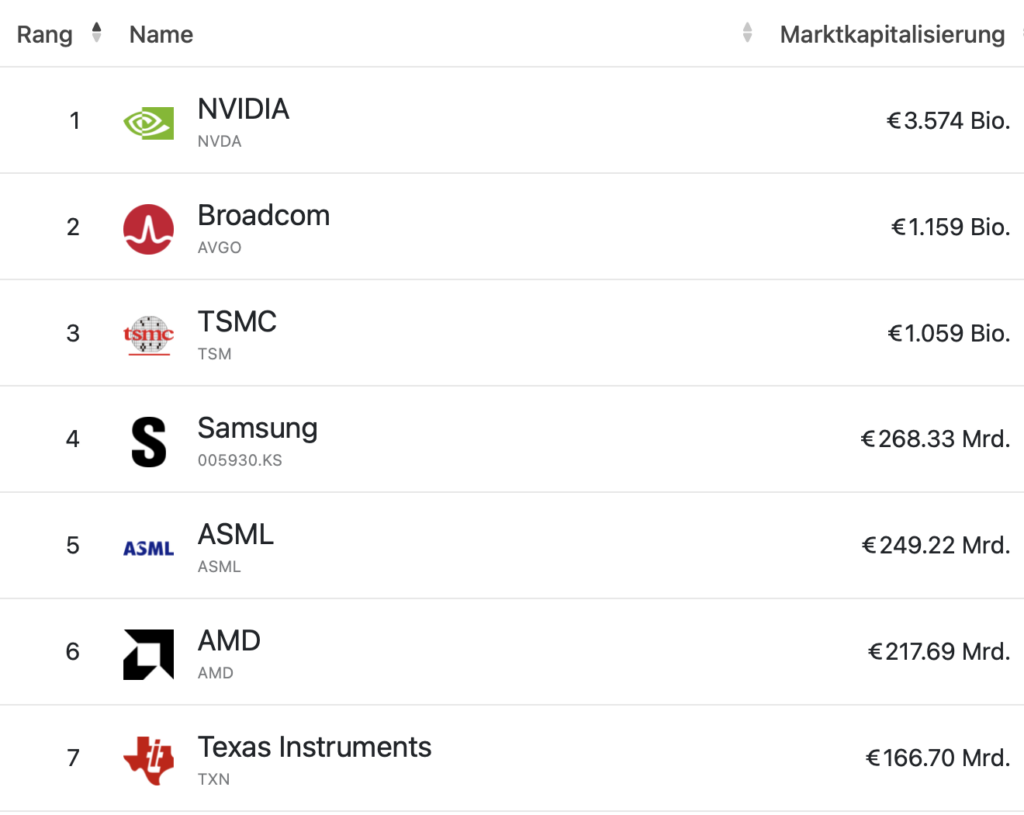Open the Samsung company page

pyautogui.click(x=257, y=429)
